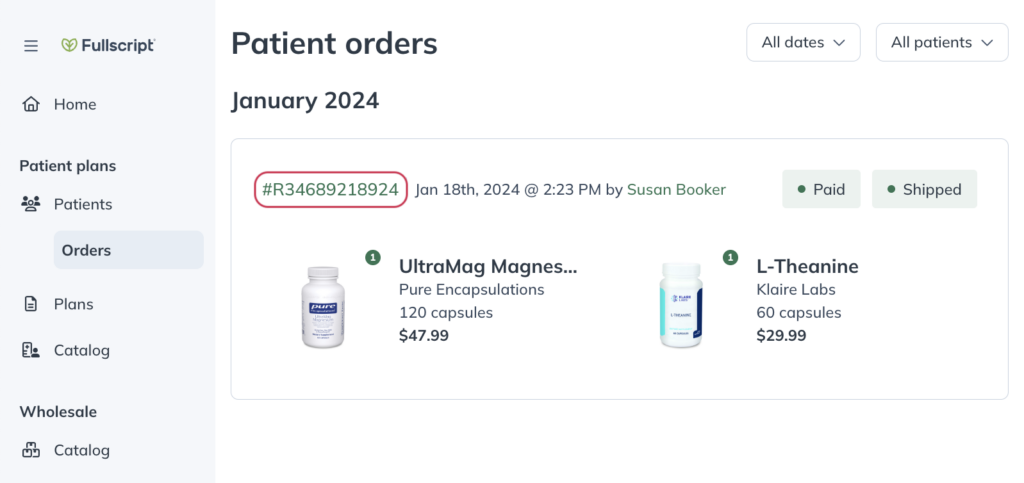Click the Wholesale Catalog boxes icon
The height and width of the screenshot is (483, 1024).
(x=31, y=450)
